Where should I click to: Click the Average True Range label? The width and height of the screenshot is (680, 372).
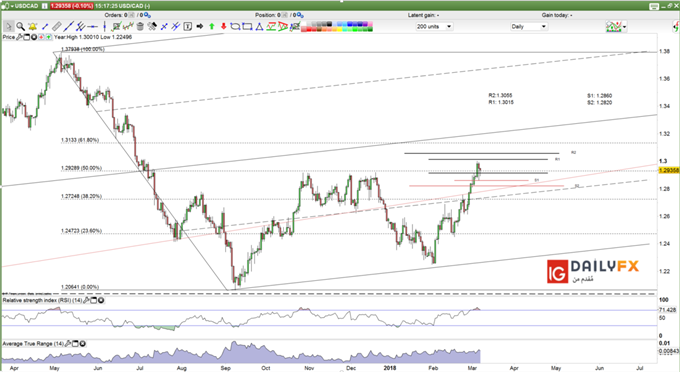pyautogui.click(x=33, y=344)
